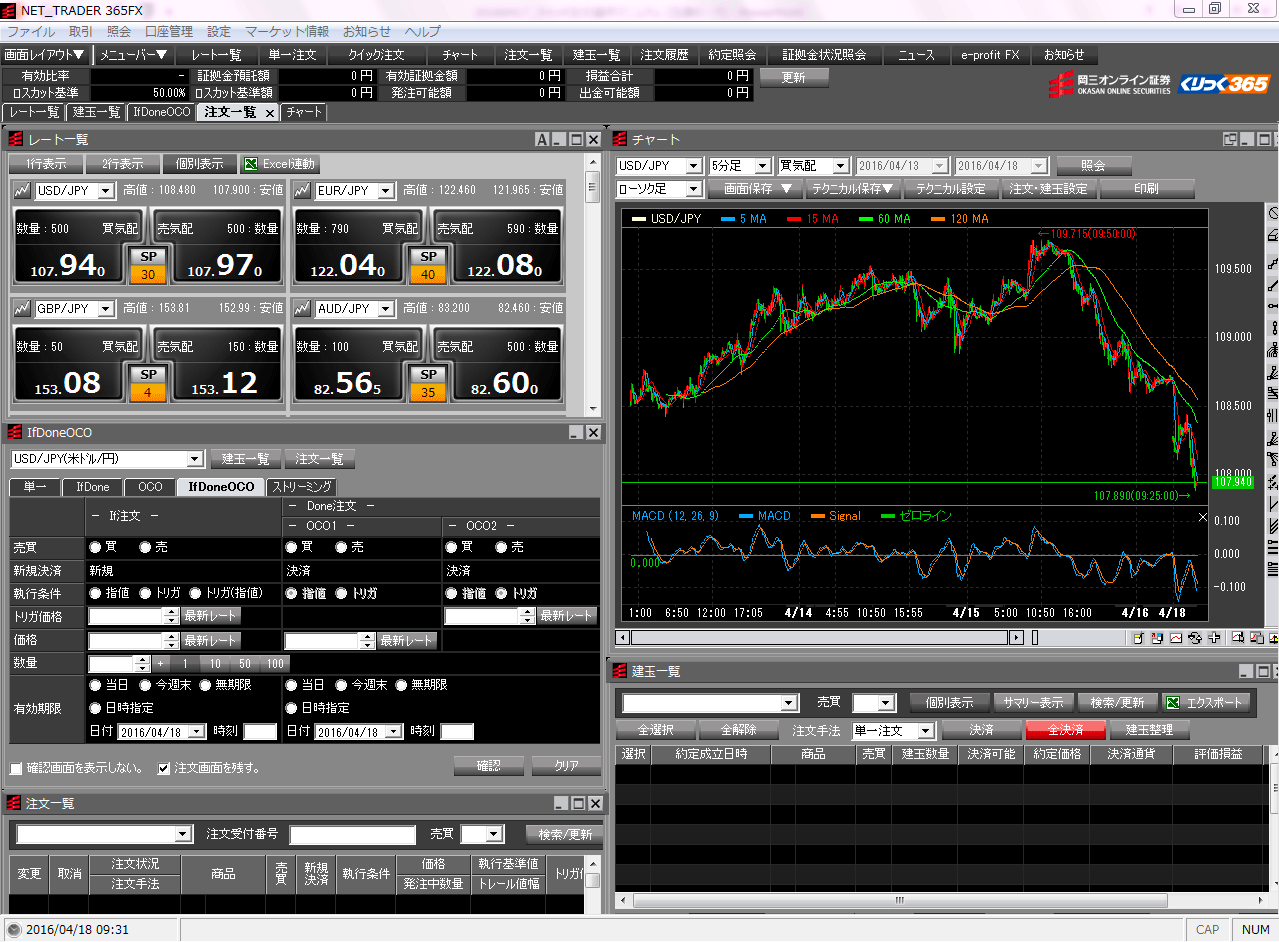Click the chart horizontal scrollbar track

(x=820, y=637)
